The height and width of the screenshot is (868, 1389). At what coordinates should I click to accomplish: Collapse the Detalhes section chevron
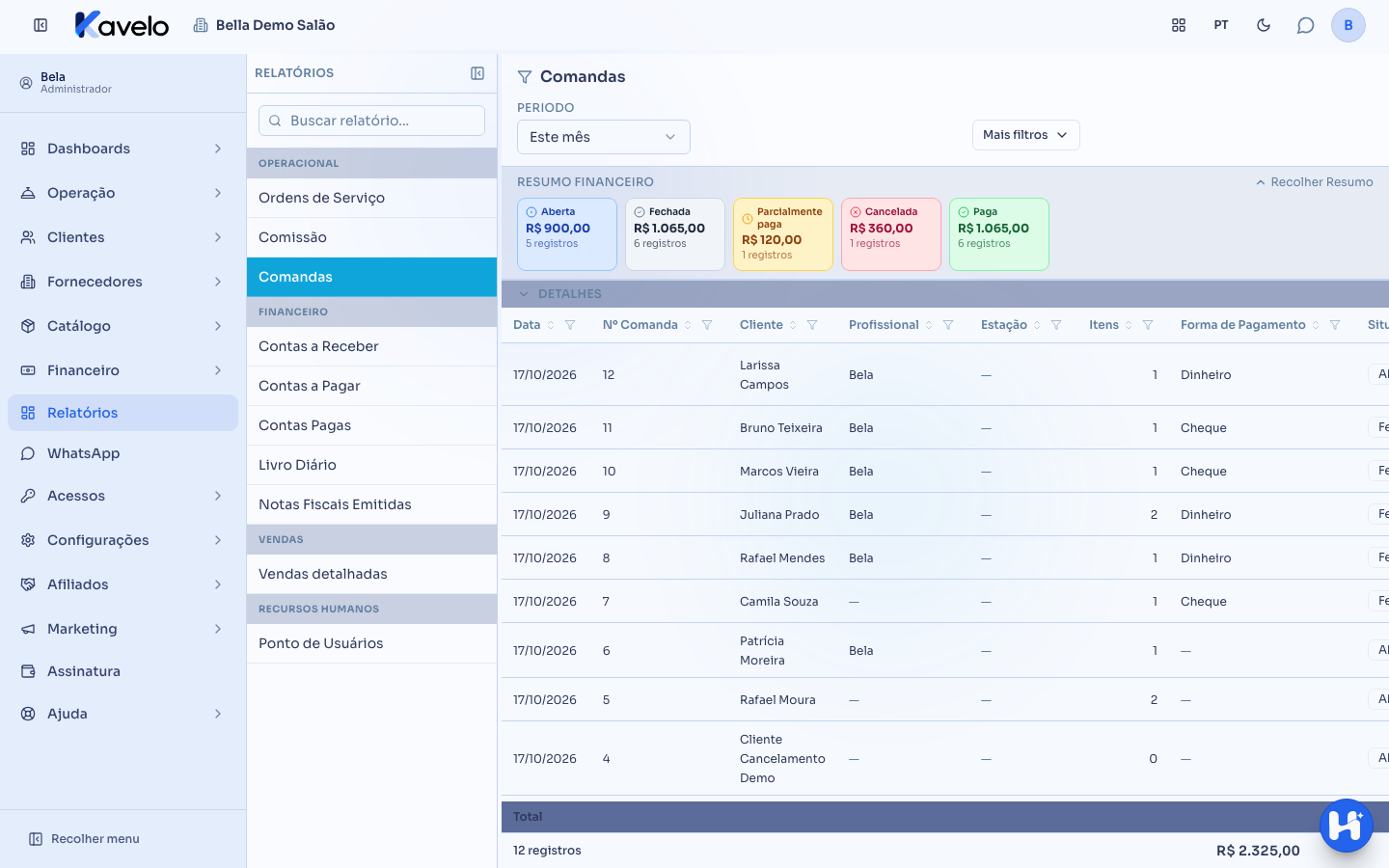[524, 294]
